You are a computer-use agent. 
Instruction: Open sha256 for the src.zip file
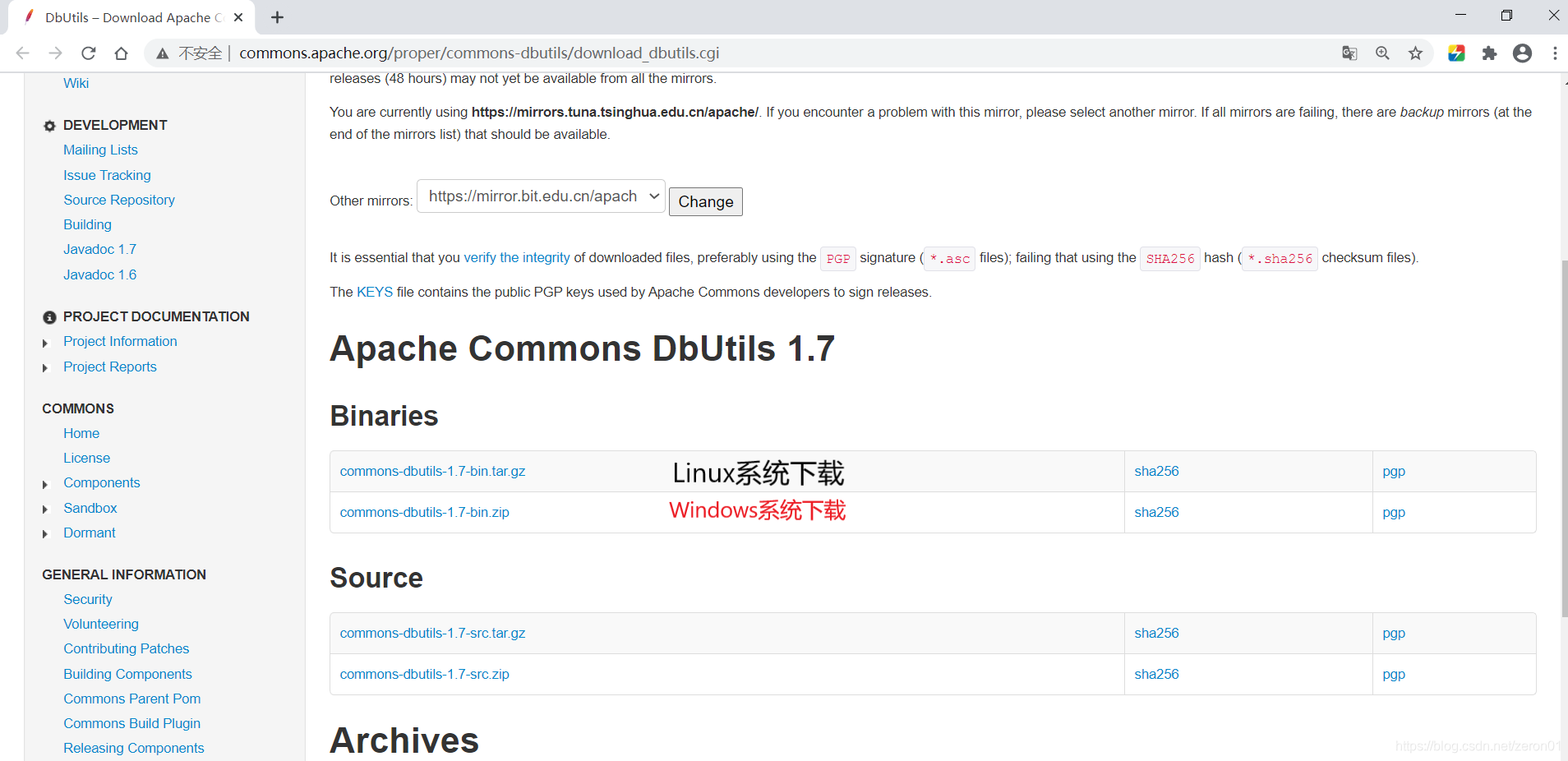(1156, 674)
